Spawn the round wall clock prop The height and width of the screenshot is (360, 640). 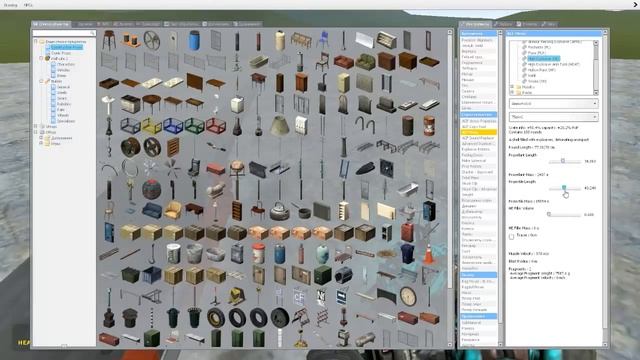click(408, 296)
